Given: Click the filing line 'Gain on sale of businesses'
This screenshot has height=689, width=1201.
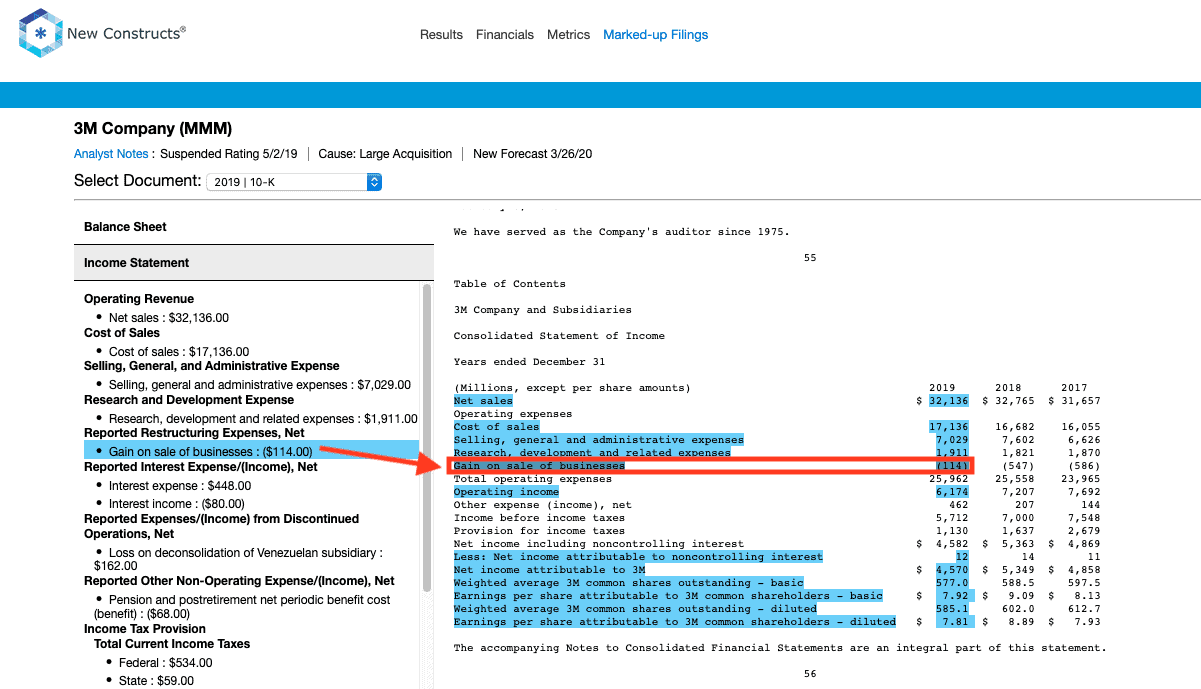Looking at the screenshot, I should pyautogui.click(x=539, y=466).
